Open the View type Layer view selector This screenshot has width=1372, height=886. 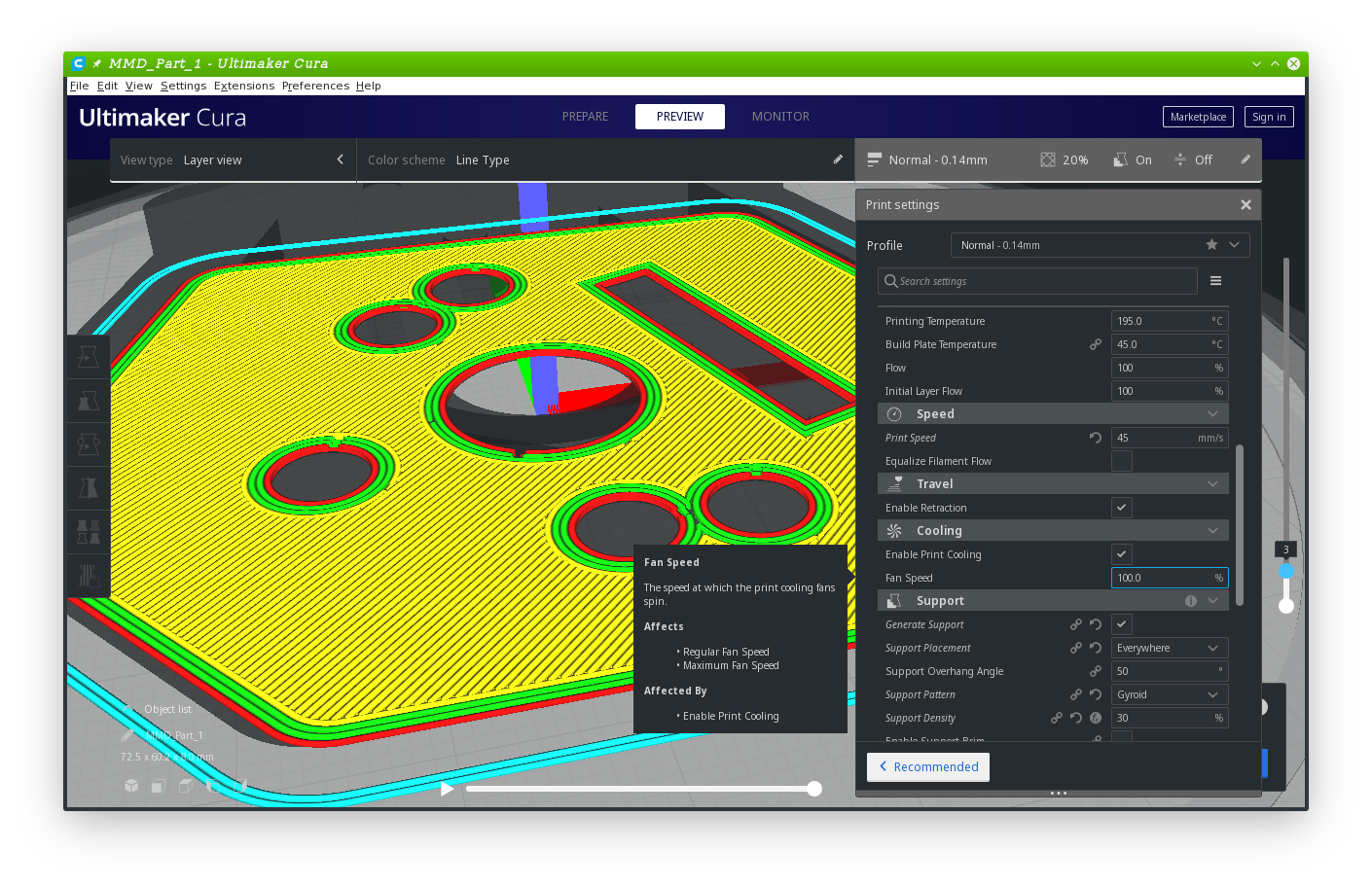(x=233, y=159)
